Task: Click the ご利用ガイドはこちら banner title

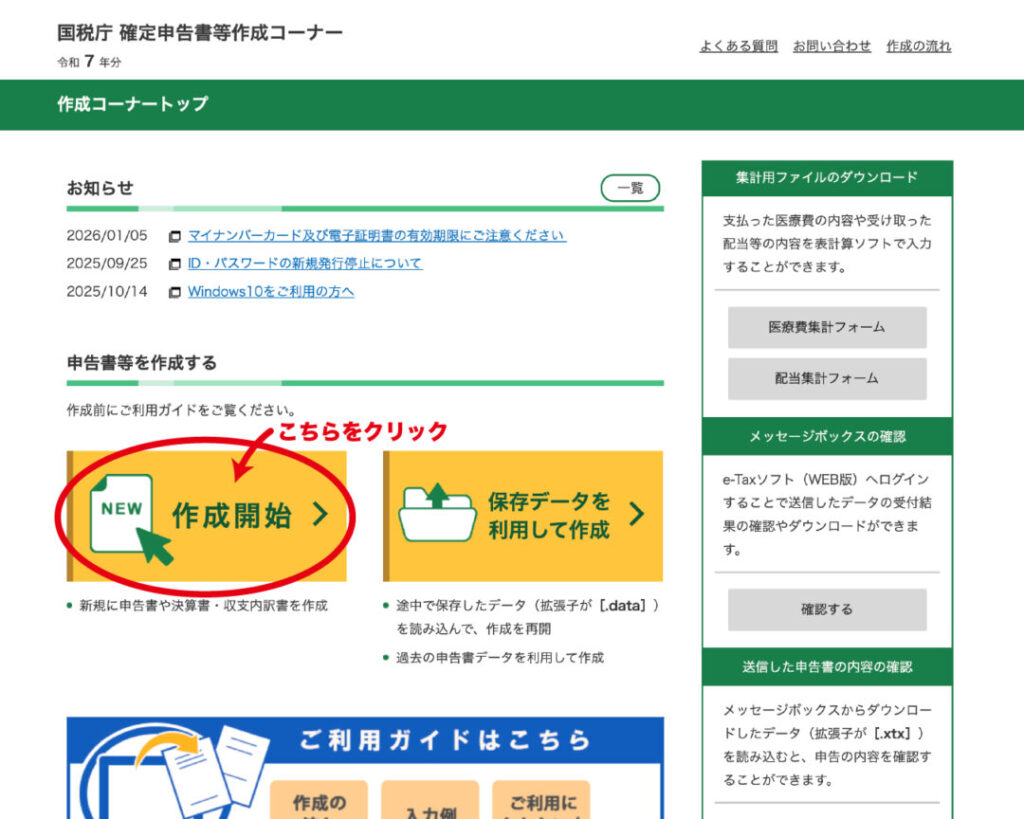Action: [445, 740]
